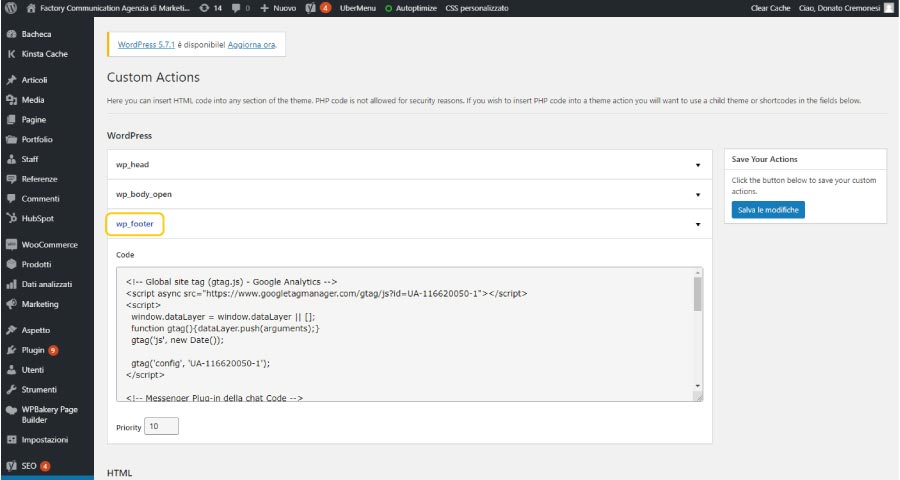Open the updates icon showing 14
The width and height of the screenshot is (900, 480).
coord(204,8)
